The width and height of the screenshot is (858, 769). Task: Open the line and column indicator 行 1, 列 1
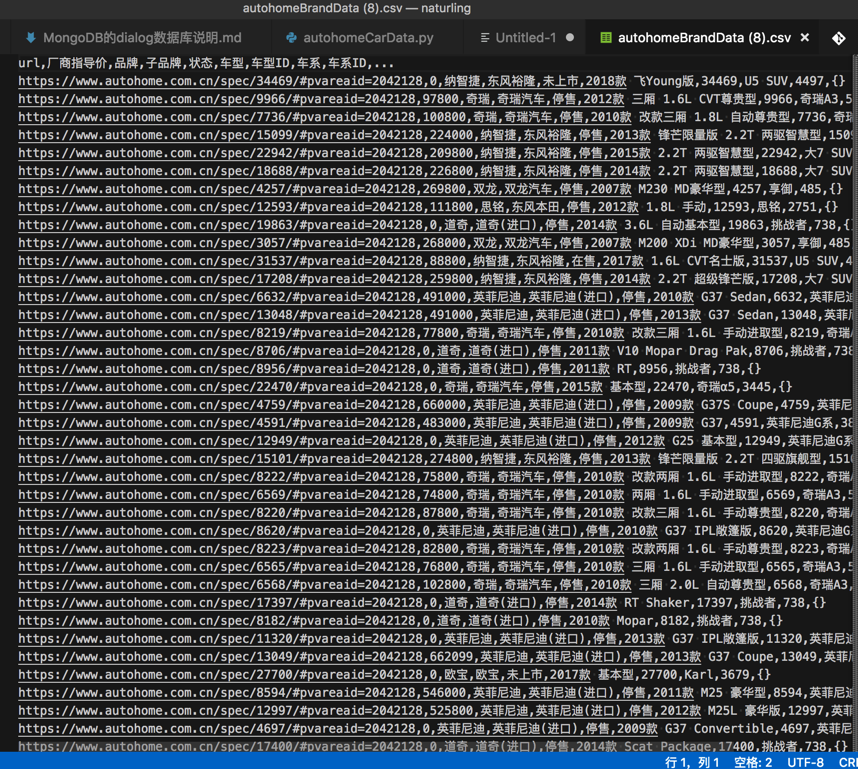[692, 762]
